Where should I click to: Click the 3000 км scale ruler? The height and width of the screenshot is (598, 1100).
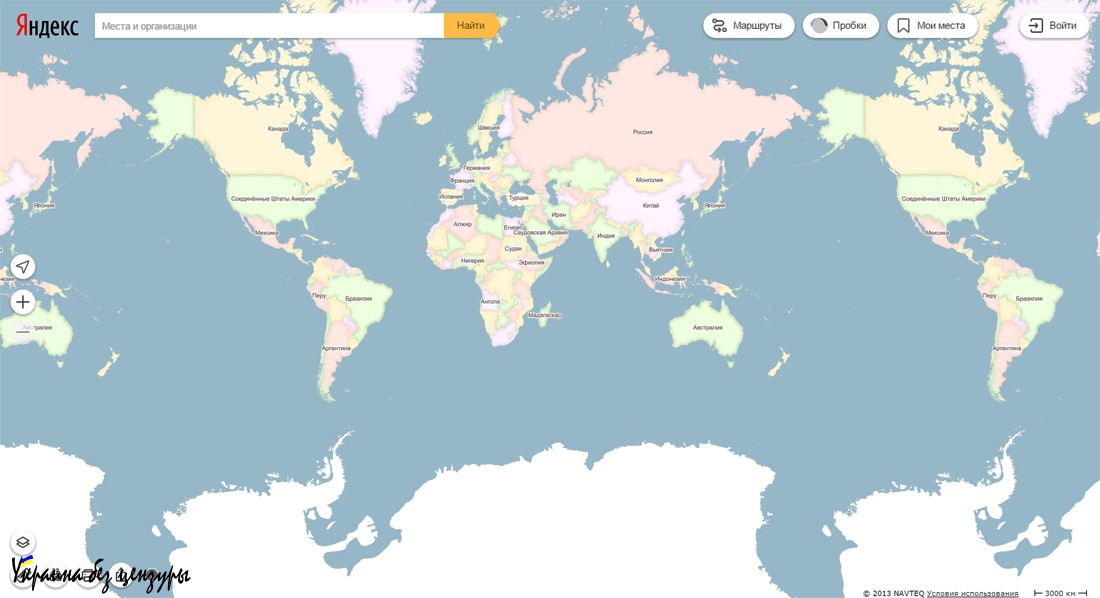(x=1060, y=593)
